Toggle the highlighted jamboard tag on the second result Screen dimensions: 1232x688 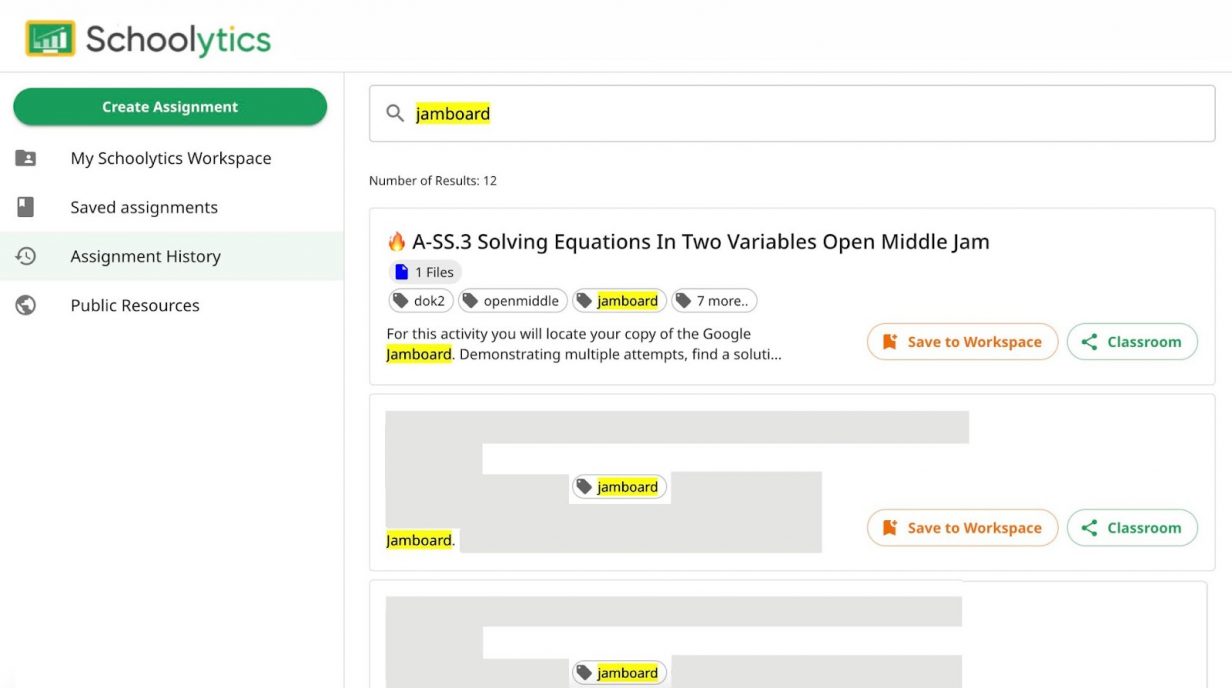coord(619,487)
